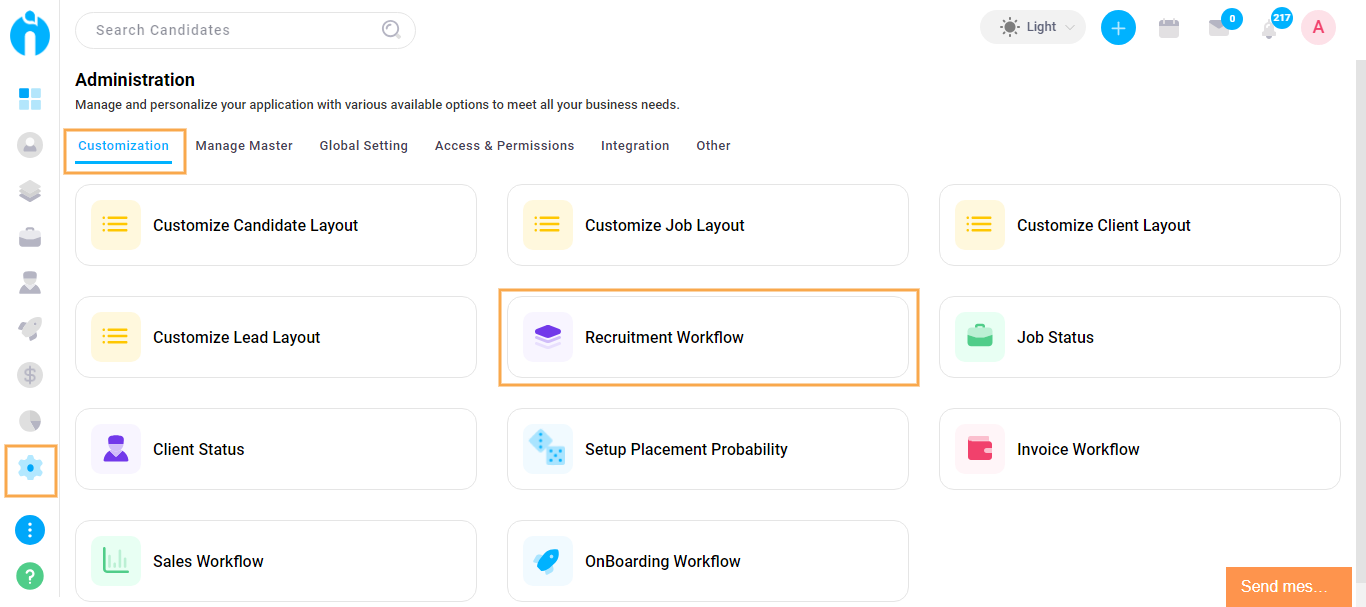This screenshot has width=1366, height=607.
Task: Switch to the Manage Master tab
Action: [244, 146]
